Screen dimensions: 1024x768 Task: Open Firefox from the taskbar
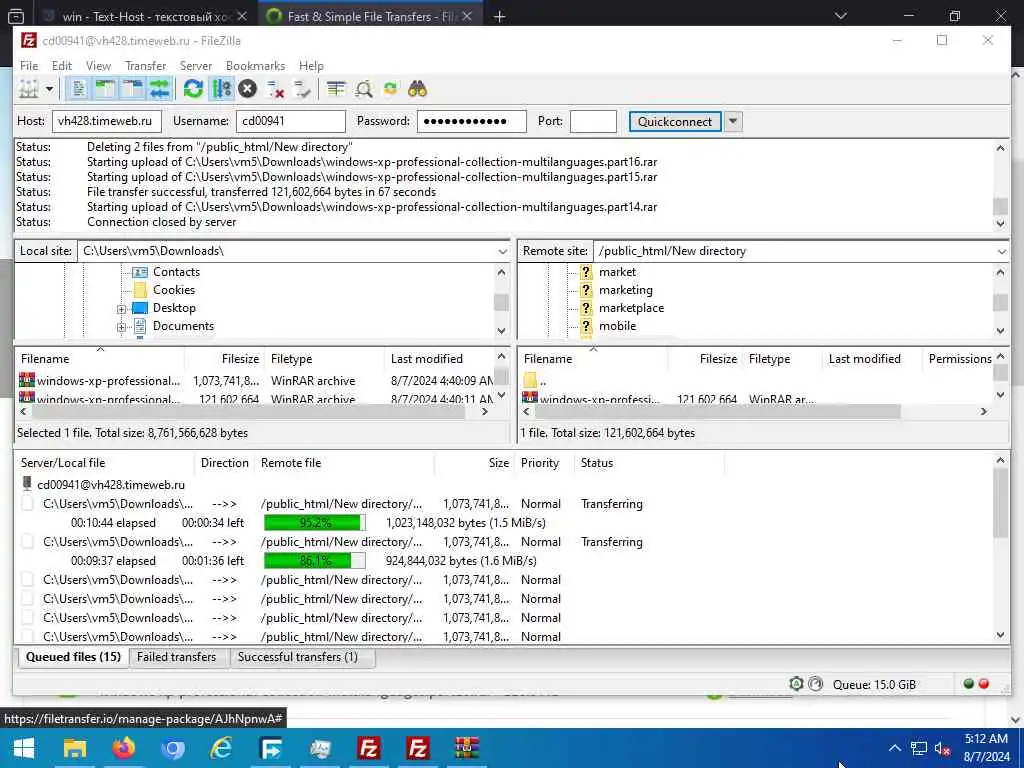click(123, 748)
